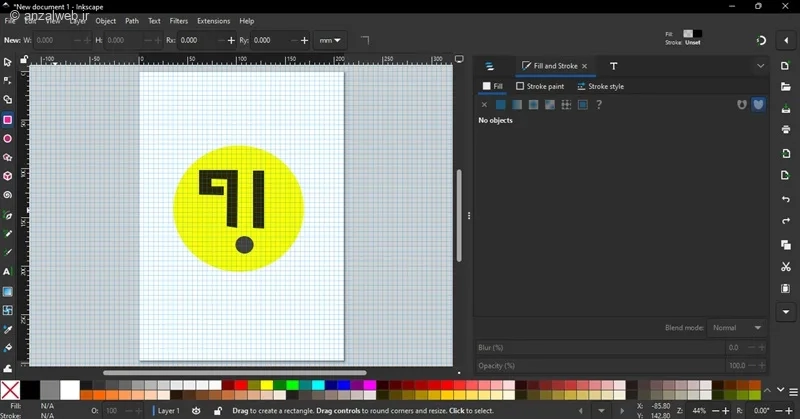Select the Mesh gradient tool
Screen dimensions: 800x419
(8, 310)
